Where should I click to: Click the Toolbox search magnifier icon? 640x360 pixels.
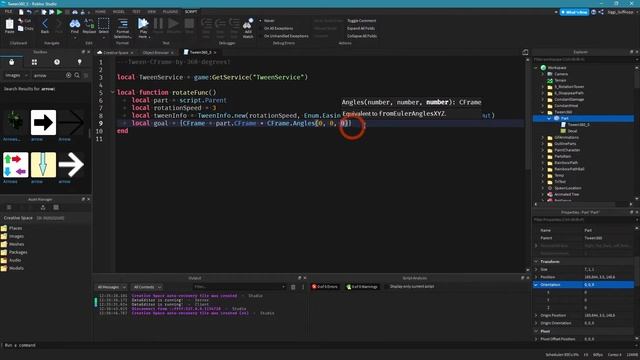[x=77, y=76]
